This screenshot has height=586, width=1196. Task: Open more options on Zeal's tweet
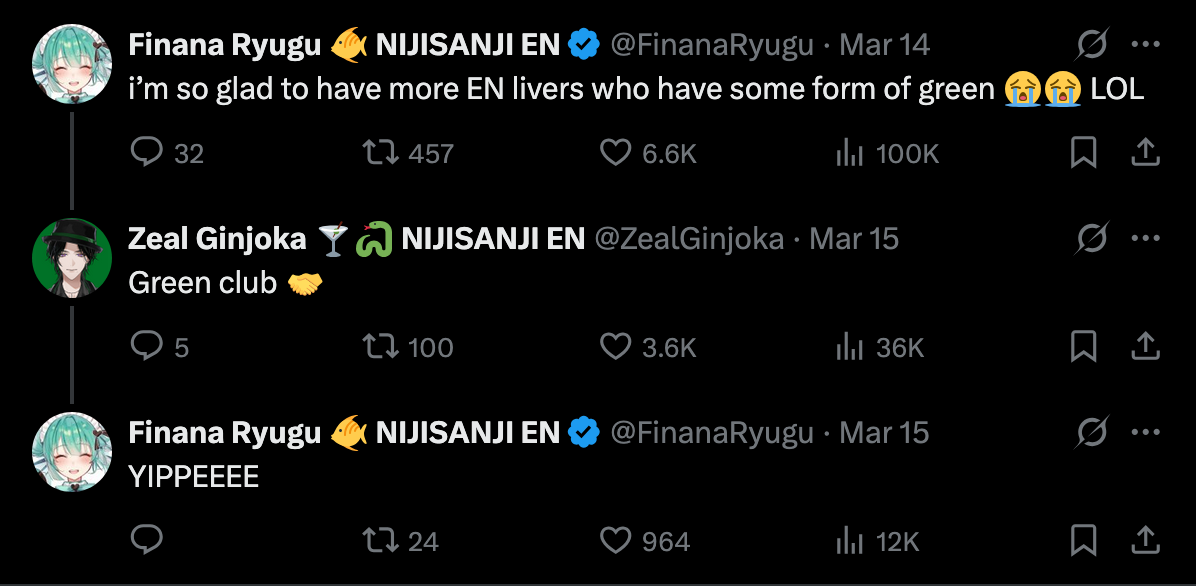[x=1145, y=239]
